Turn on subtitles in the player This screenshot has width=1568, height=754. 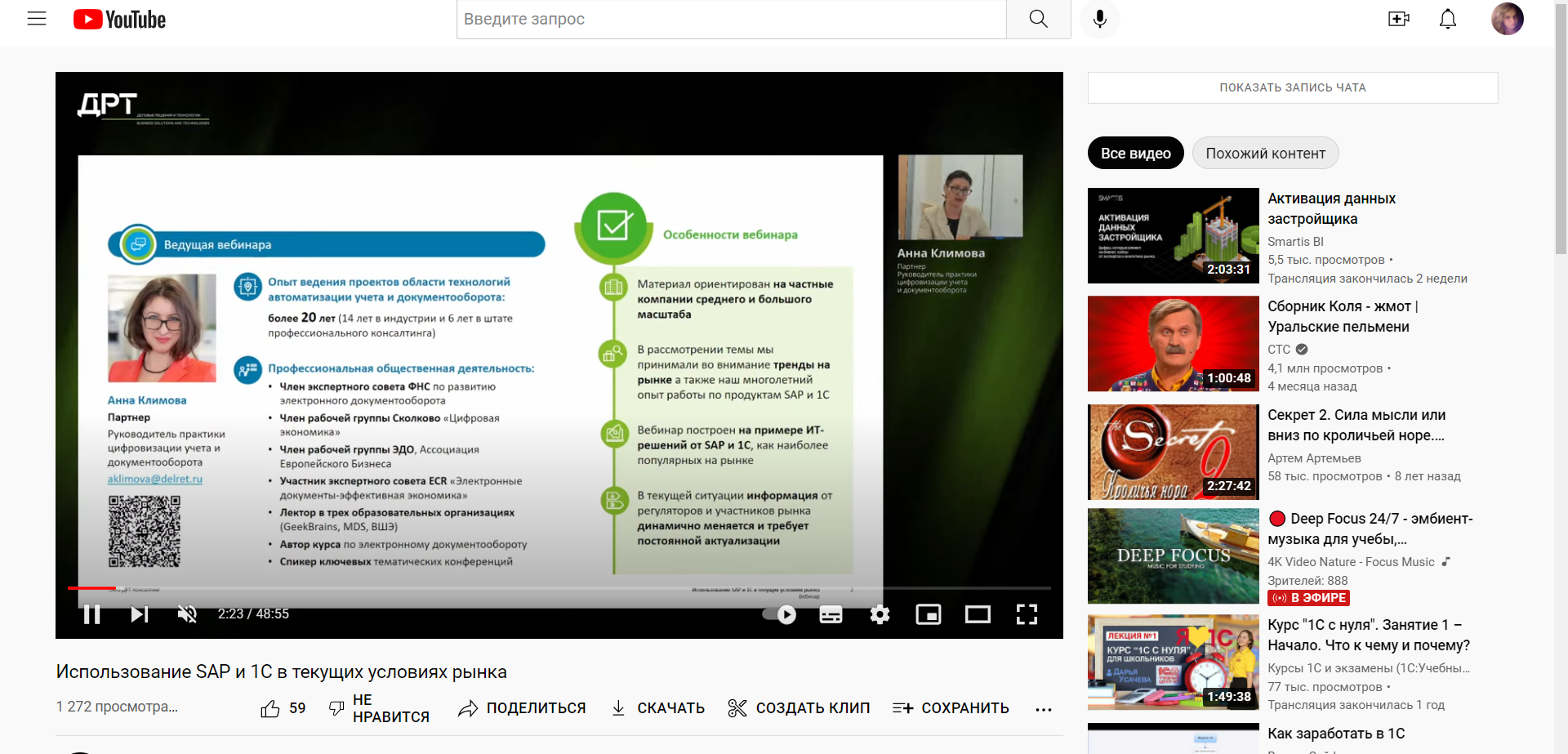point(831,614)
